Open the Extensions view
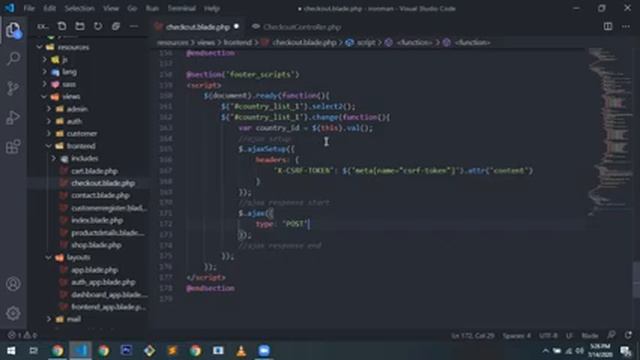This screenshot has width=640, height=360. coord(13,147)
